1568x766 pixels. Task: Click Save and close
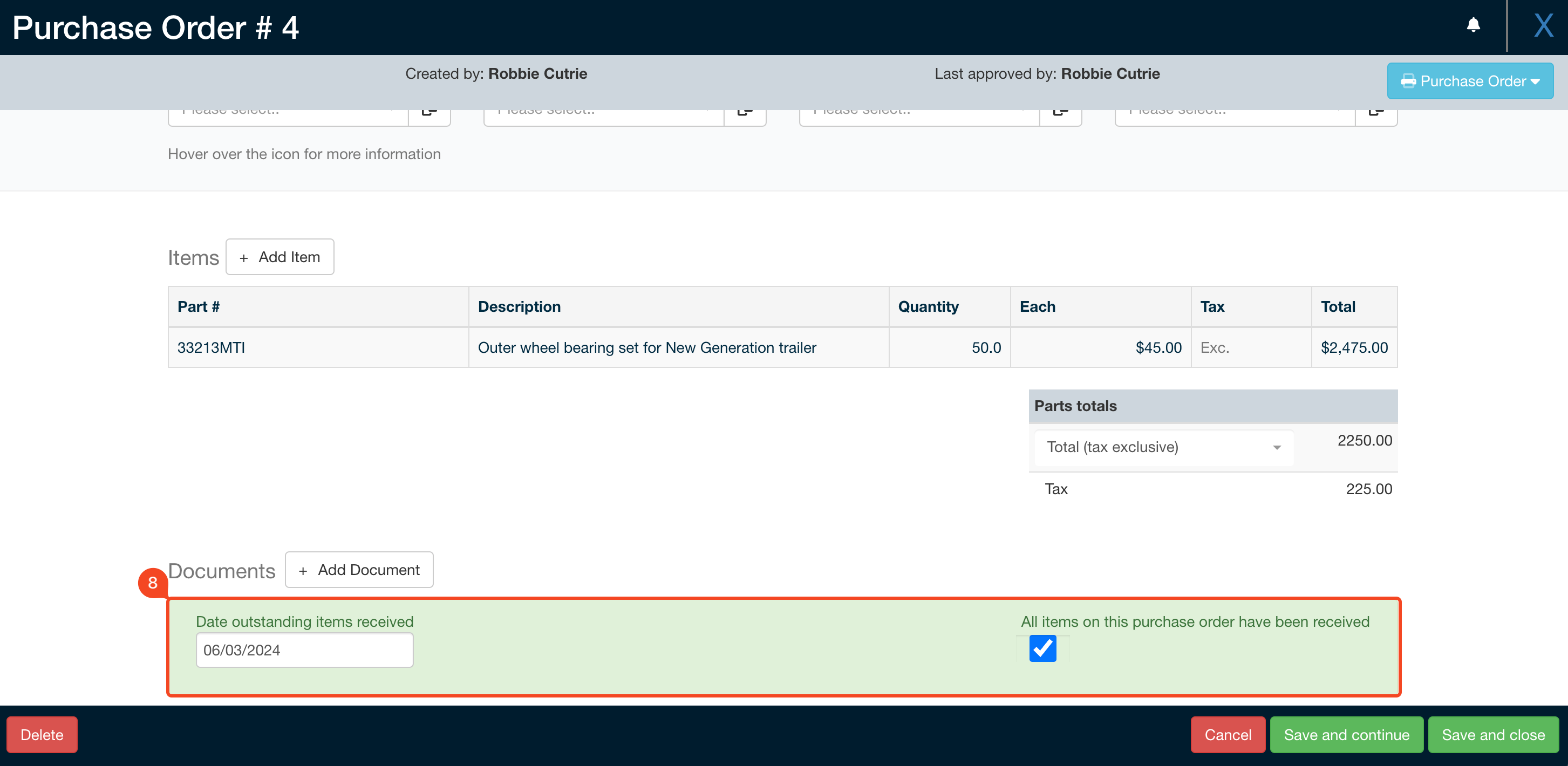[1493, 734]
